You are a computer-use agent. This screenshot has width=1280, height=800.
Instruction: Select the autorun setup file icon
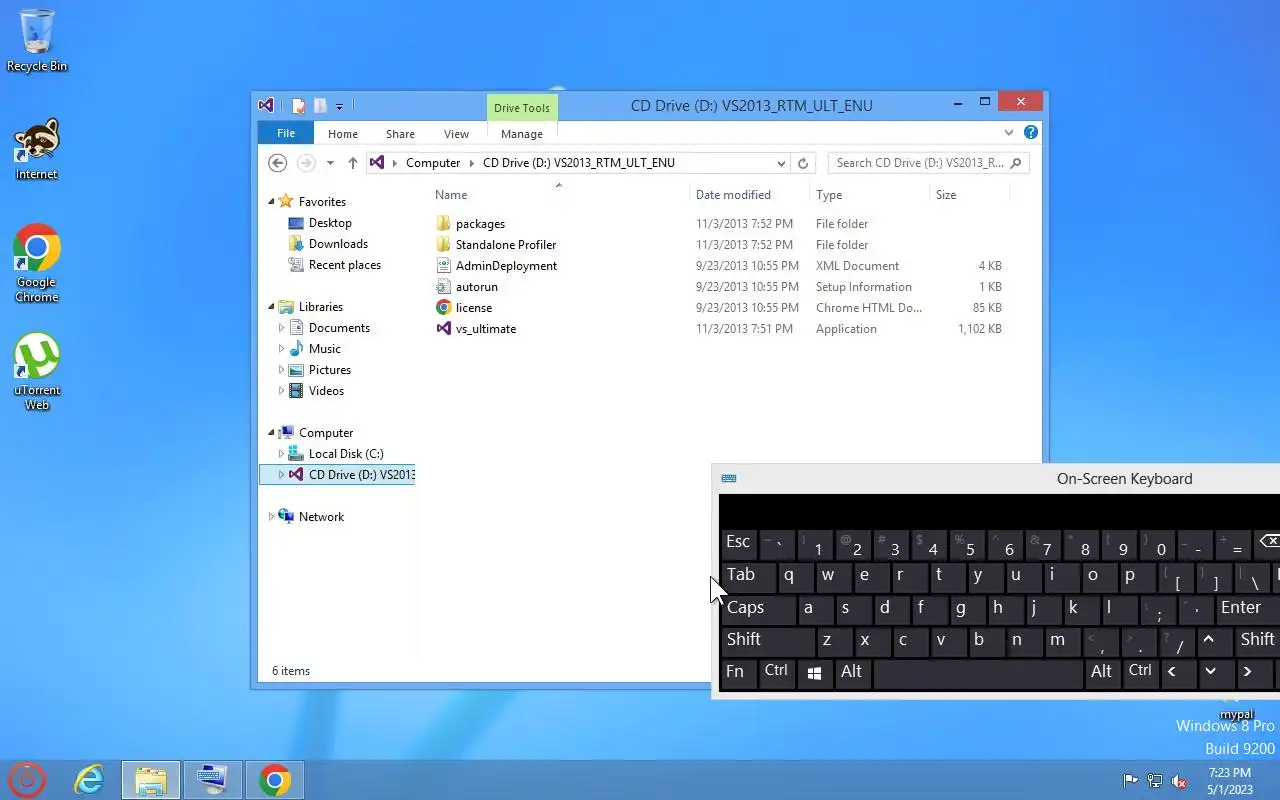(x=444, y=287)
